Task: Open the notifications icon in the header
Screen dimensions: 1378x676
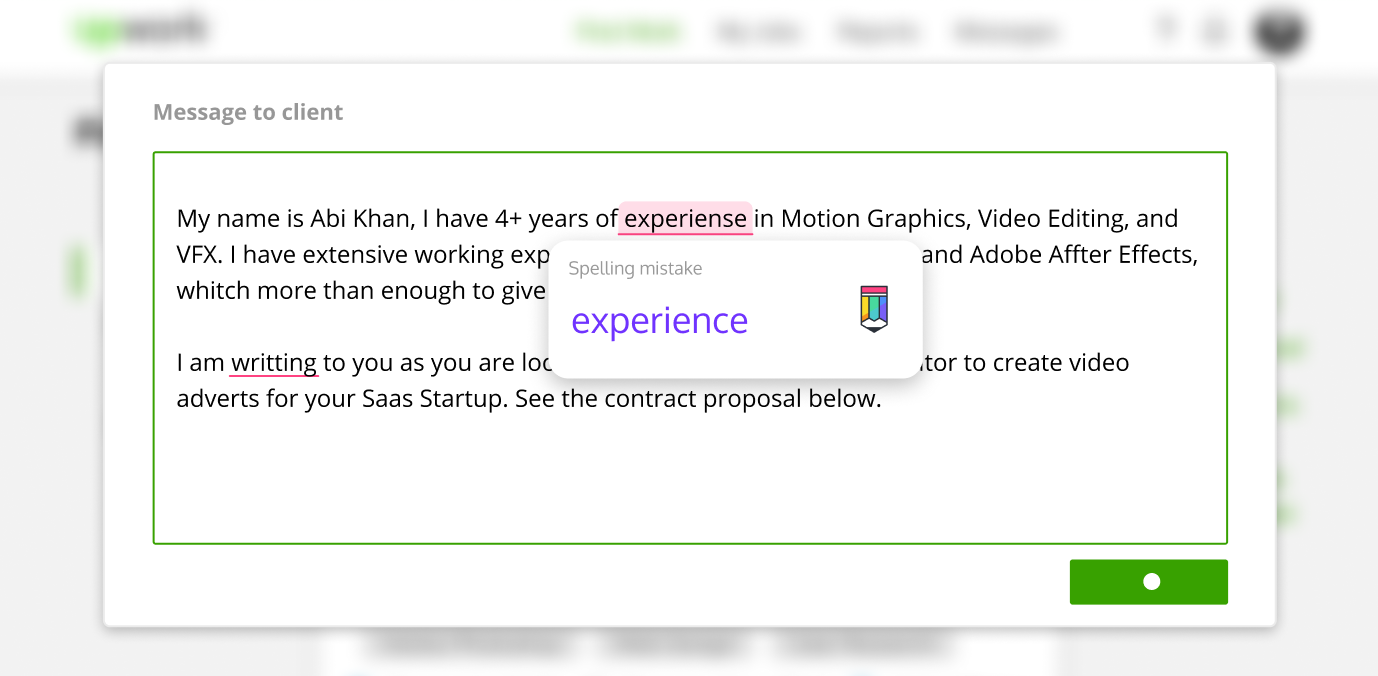Action: pos(1214,31)
